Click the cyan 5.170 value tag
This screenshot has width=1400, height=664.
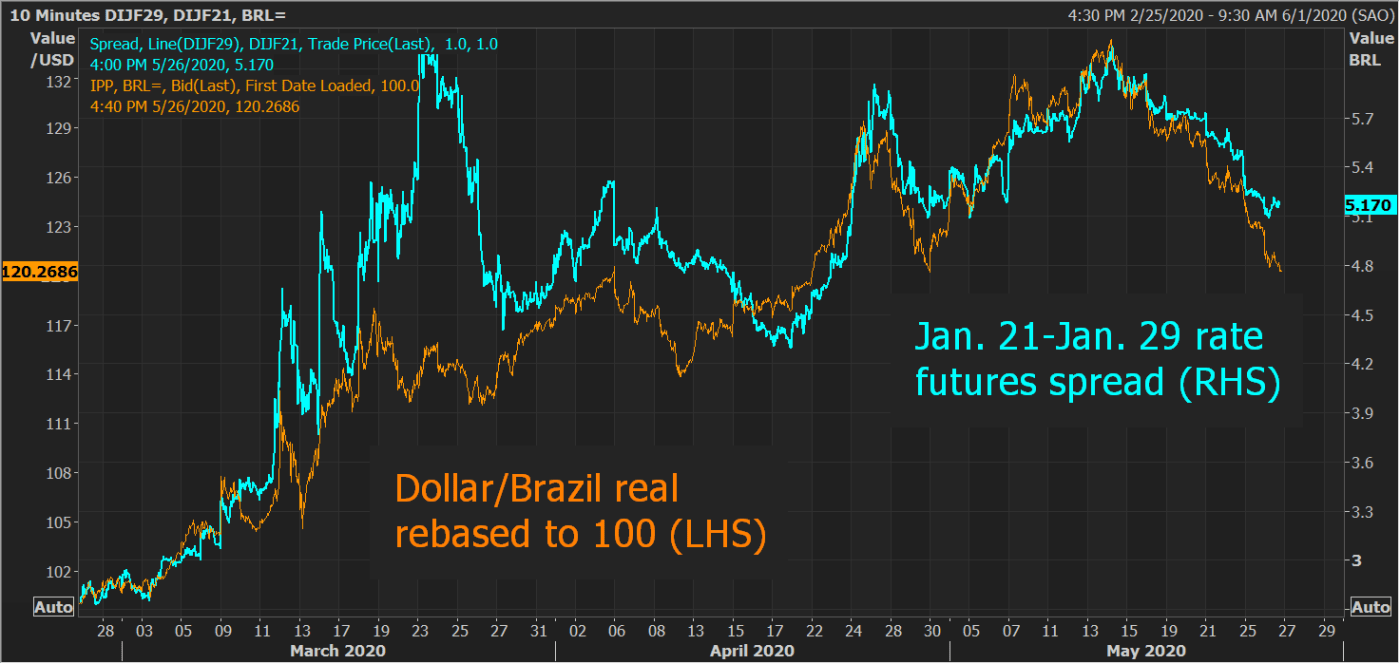coord(1369,206)
